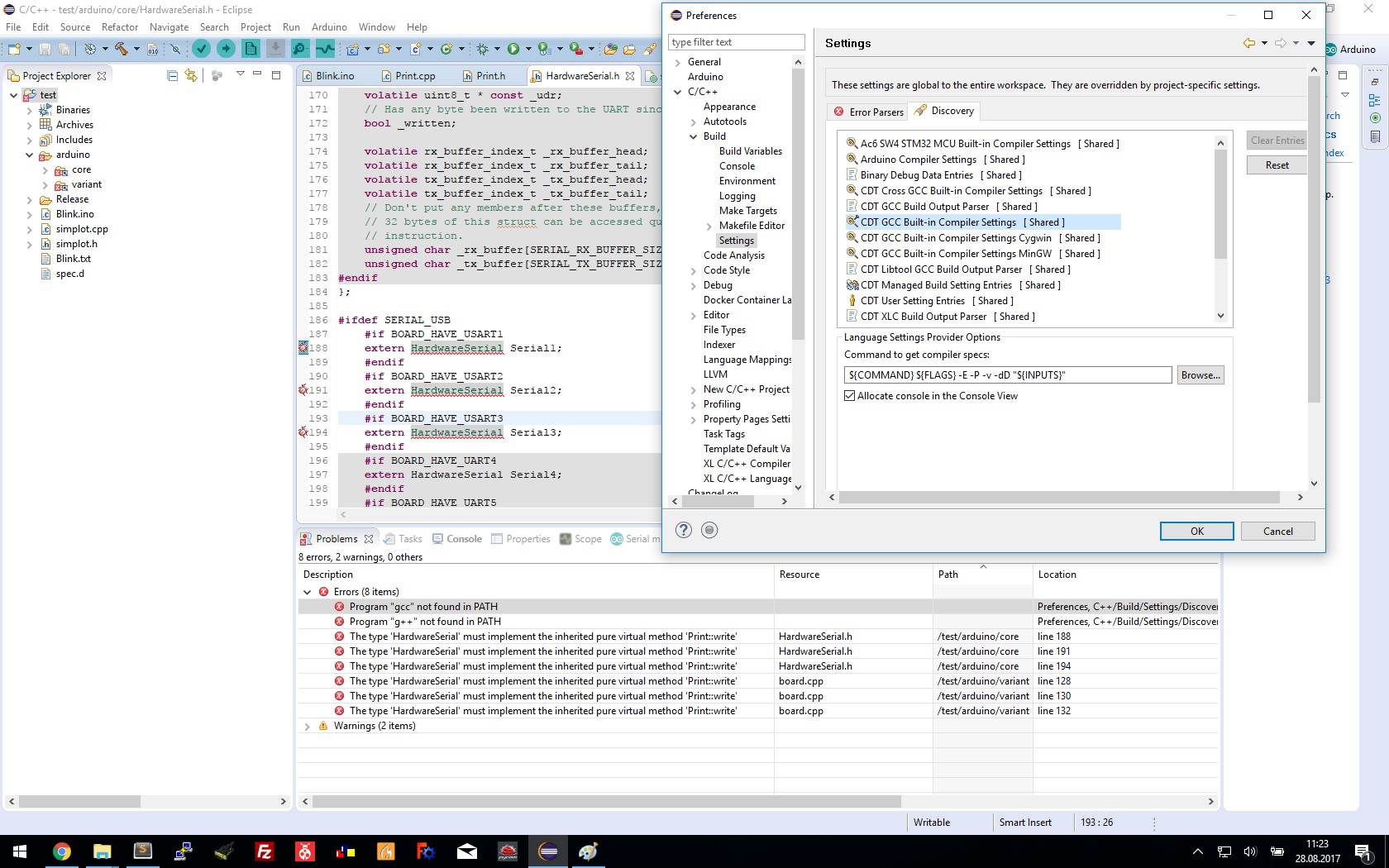Click the green Run toolbar icon
The width and height of the screenshot is (1389, 868).
point(513,49)
